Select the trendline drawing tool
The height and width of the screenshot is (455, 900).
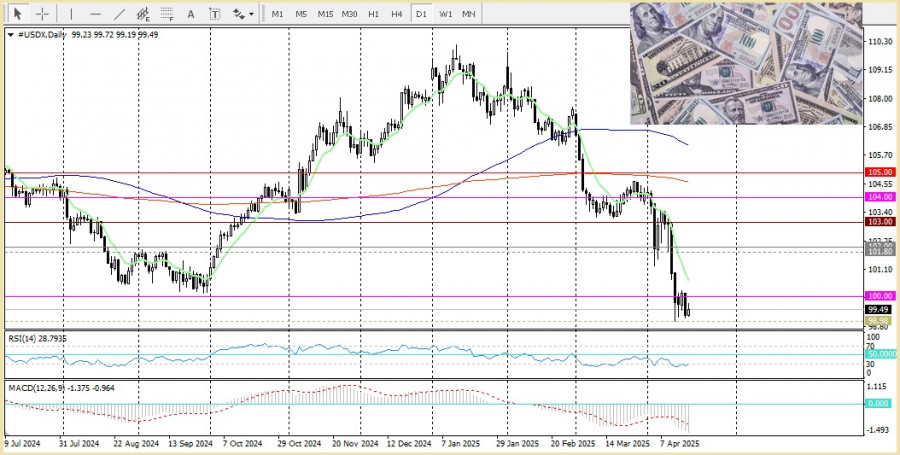coord(119,14)
